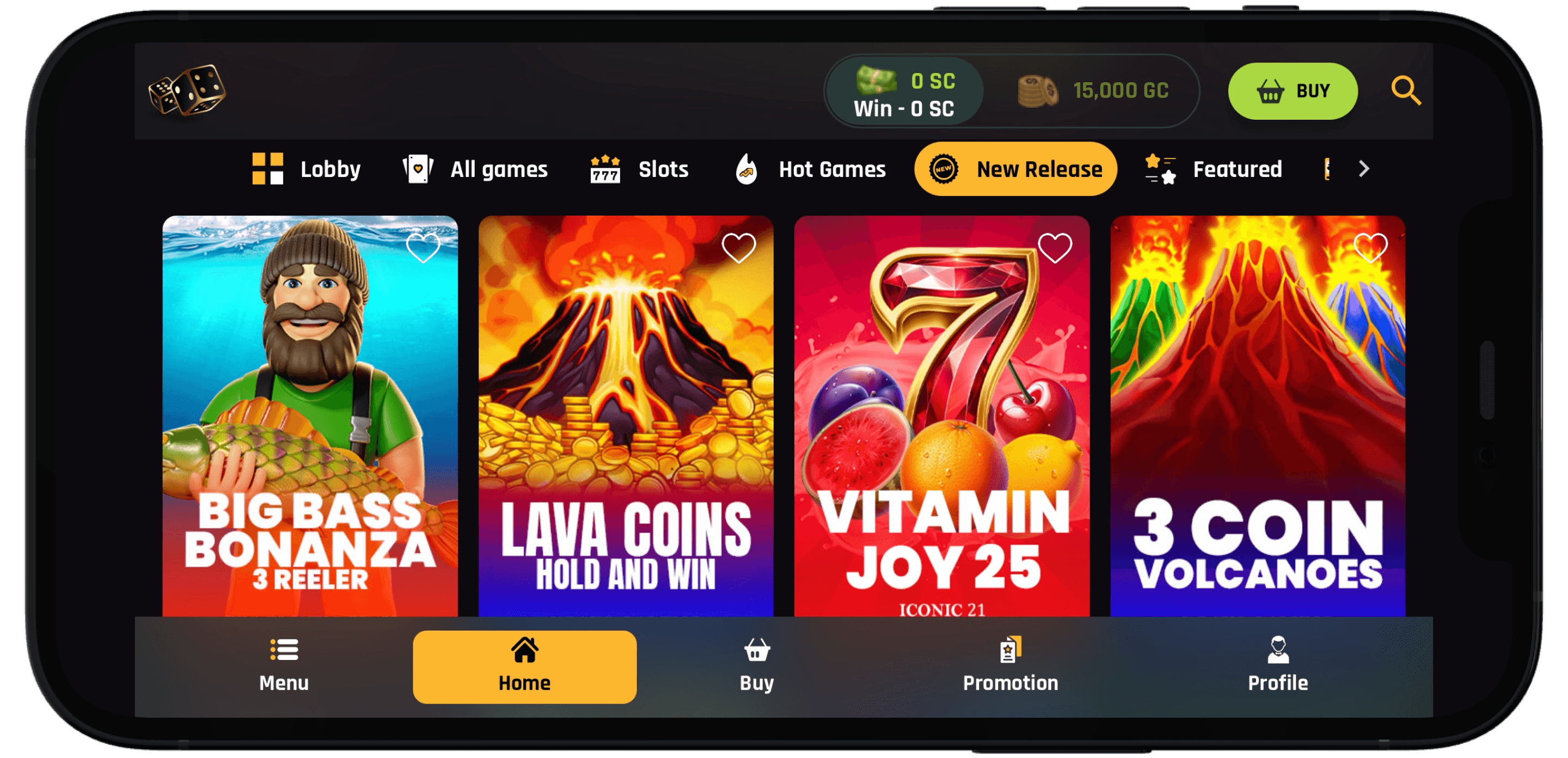The image size is (1568, 758).
Task: Open the Promotion icon in bottom bar
Action: tap(1010, 650)
